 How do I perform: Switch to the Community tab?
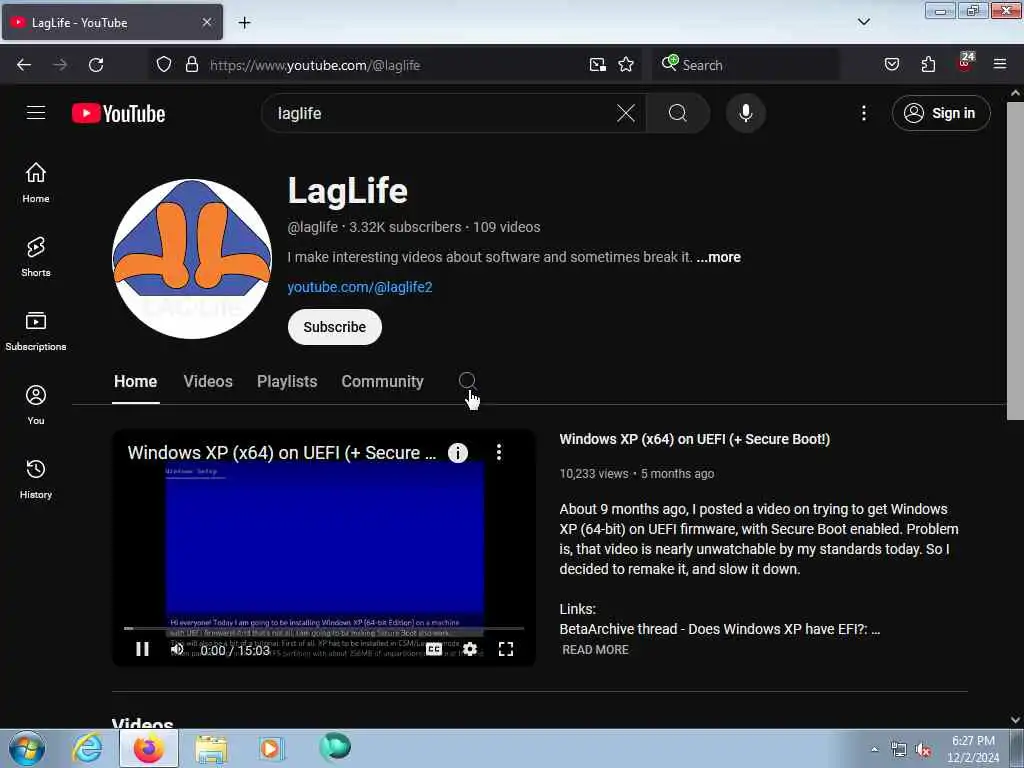[383, 381]
